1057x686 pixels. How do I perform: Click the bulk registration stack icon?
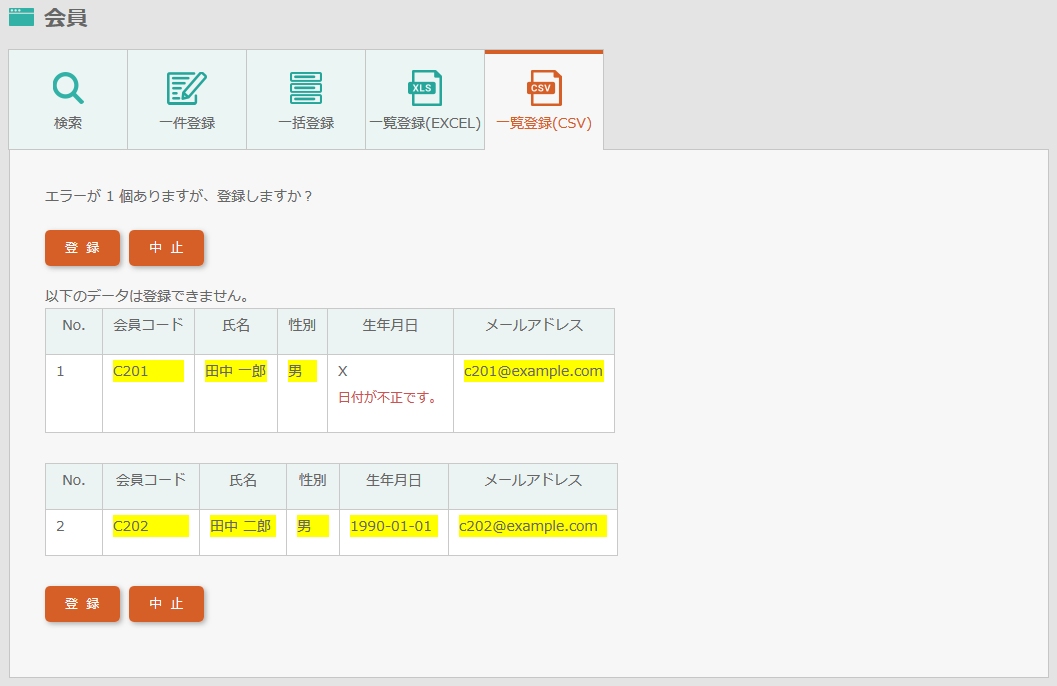(x=305, y=88)
